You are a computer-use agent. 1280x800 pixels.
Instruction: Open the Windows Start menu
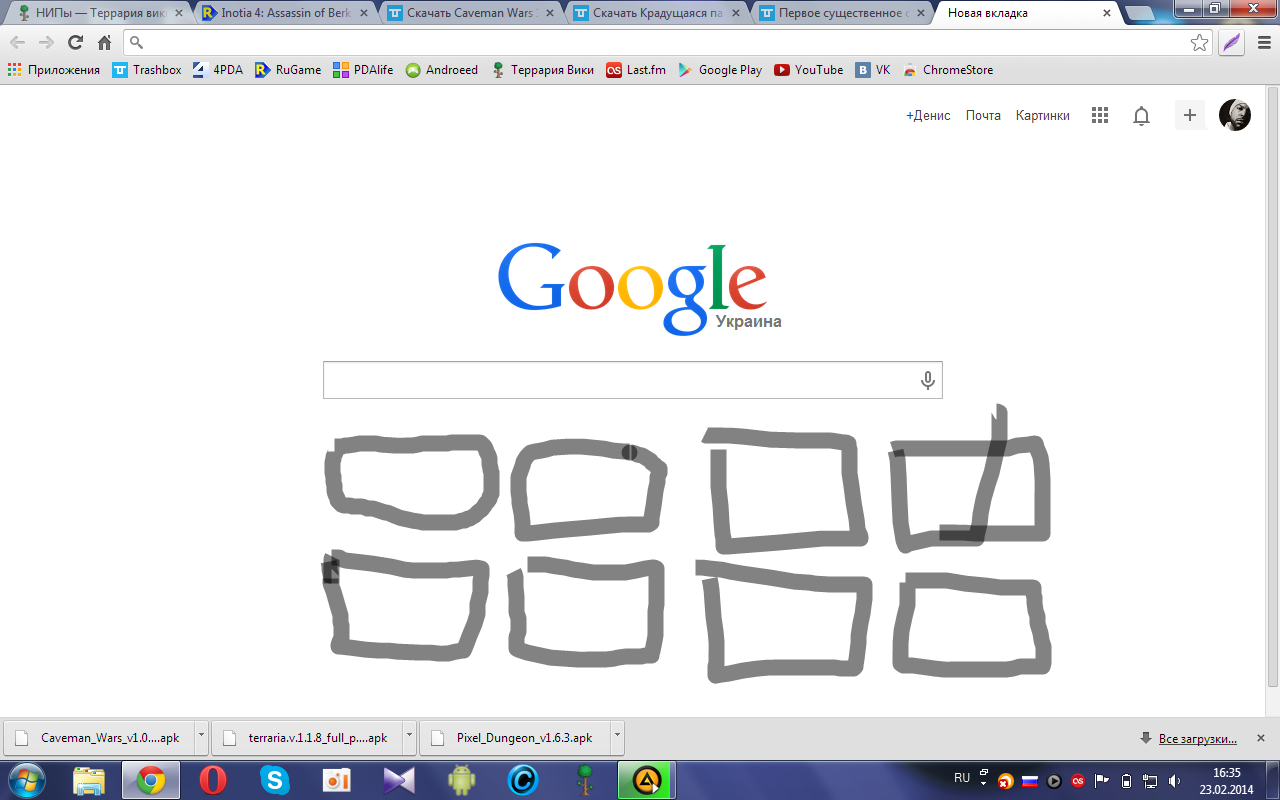[x=27, y=779]
